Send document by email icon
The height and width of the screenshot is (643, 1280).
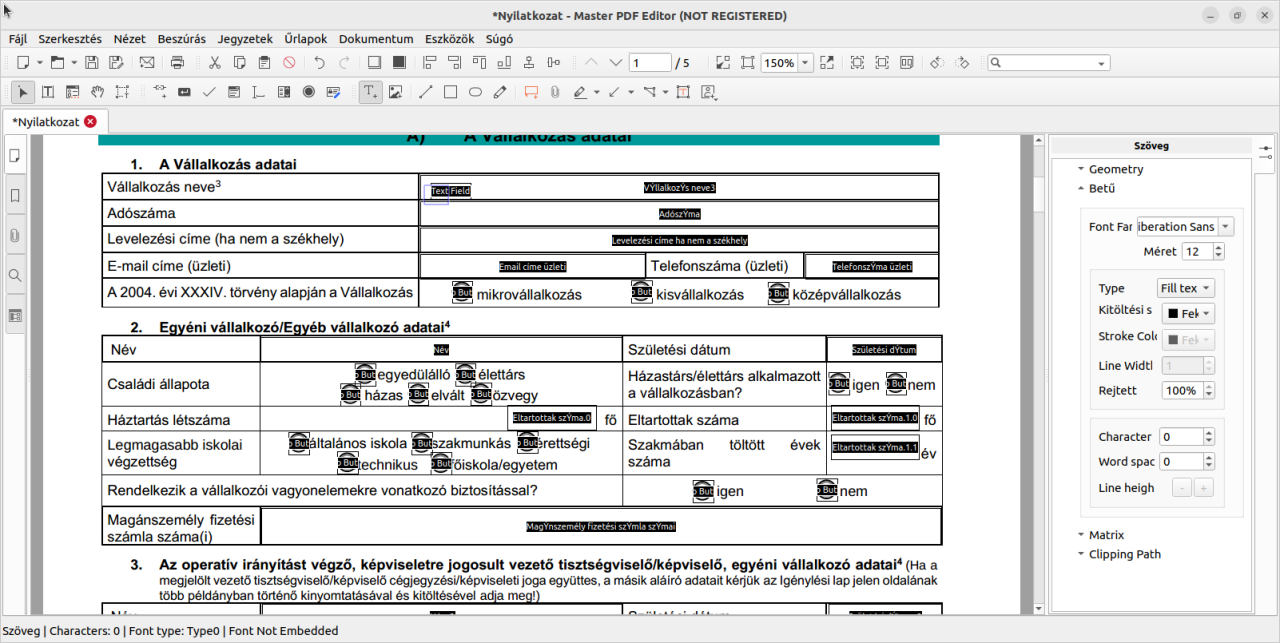[x=147, y=62]
